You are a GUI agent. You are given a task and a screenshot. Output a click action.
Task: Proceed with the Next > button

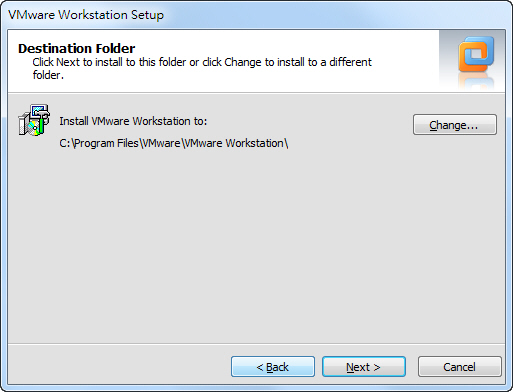(364, 367)
